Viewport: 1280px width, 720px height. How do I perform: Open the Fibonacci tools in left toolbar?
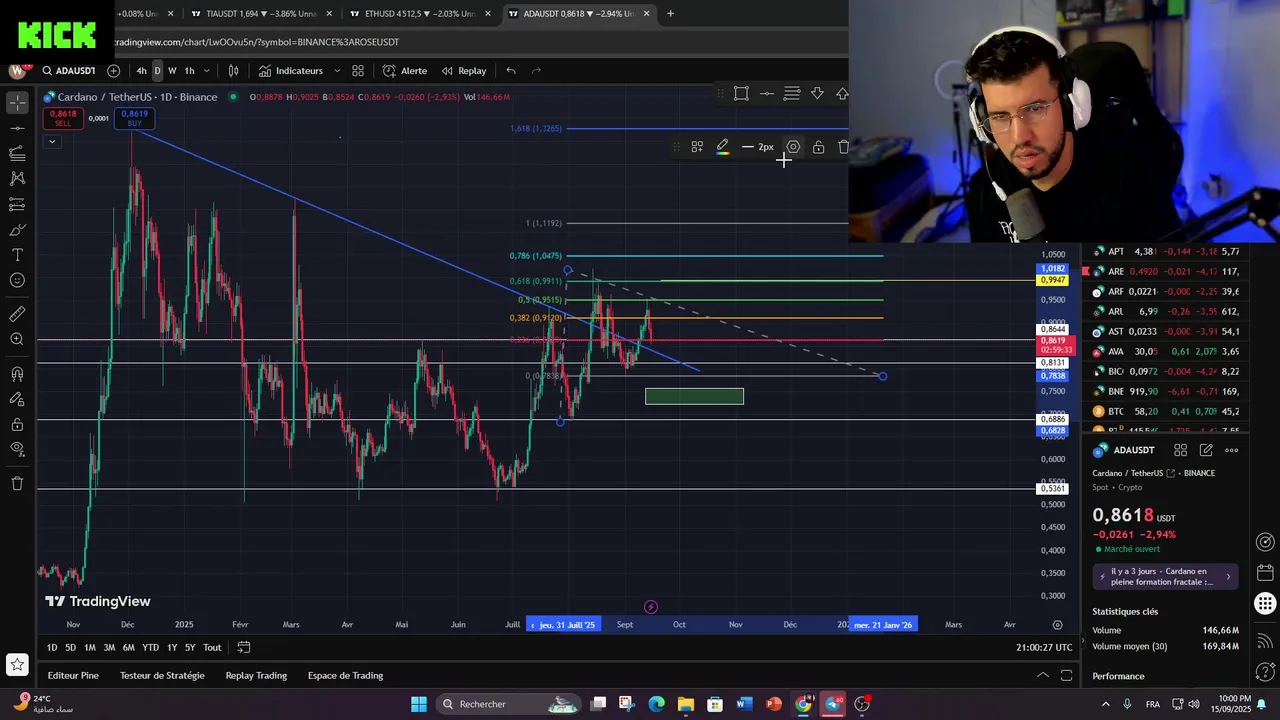[x=17, y=153]
